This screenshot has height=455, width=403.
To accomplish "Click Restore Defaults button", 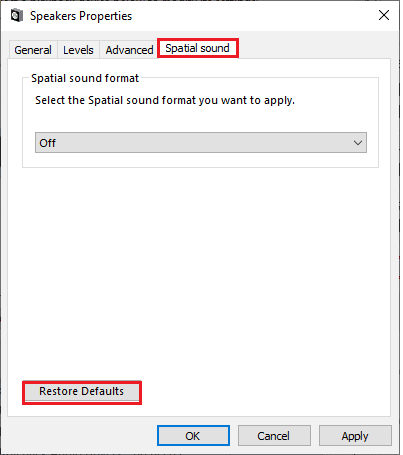I will point(82,392).
